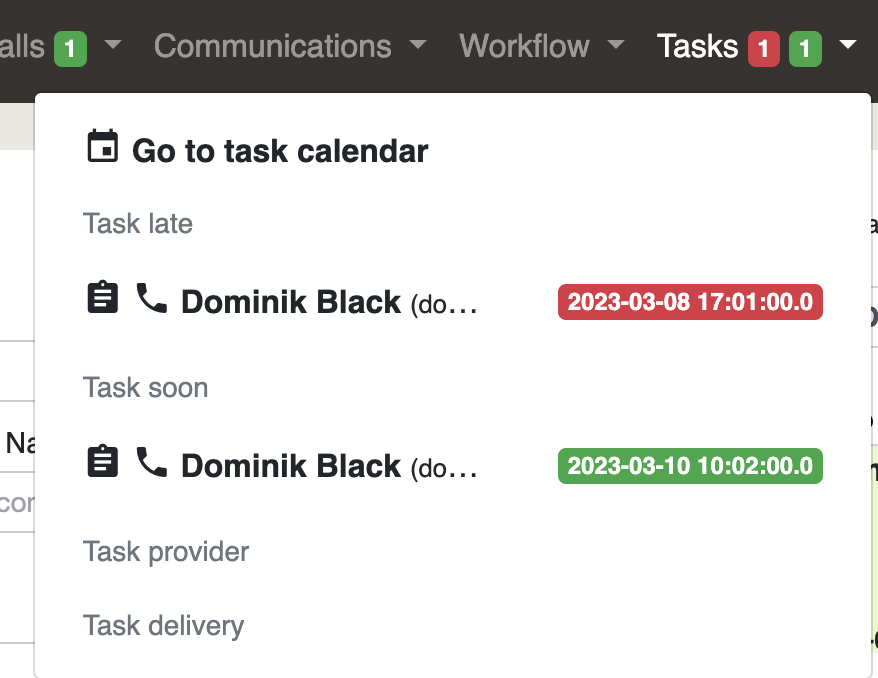Click red 2023-03-08 17:01 date label
Image resolution: width=878 pixels, height=678 pixels.
pyautogui.click(x=690, y=302)
